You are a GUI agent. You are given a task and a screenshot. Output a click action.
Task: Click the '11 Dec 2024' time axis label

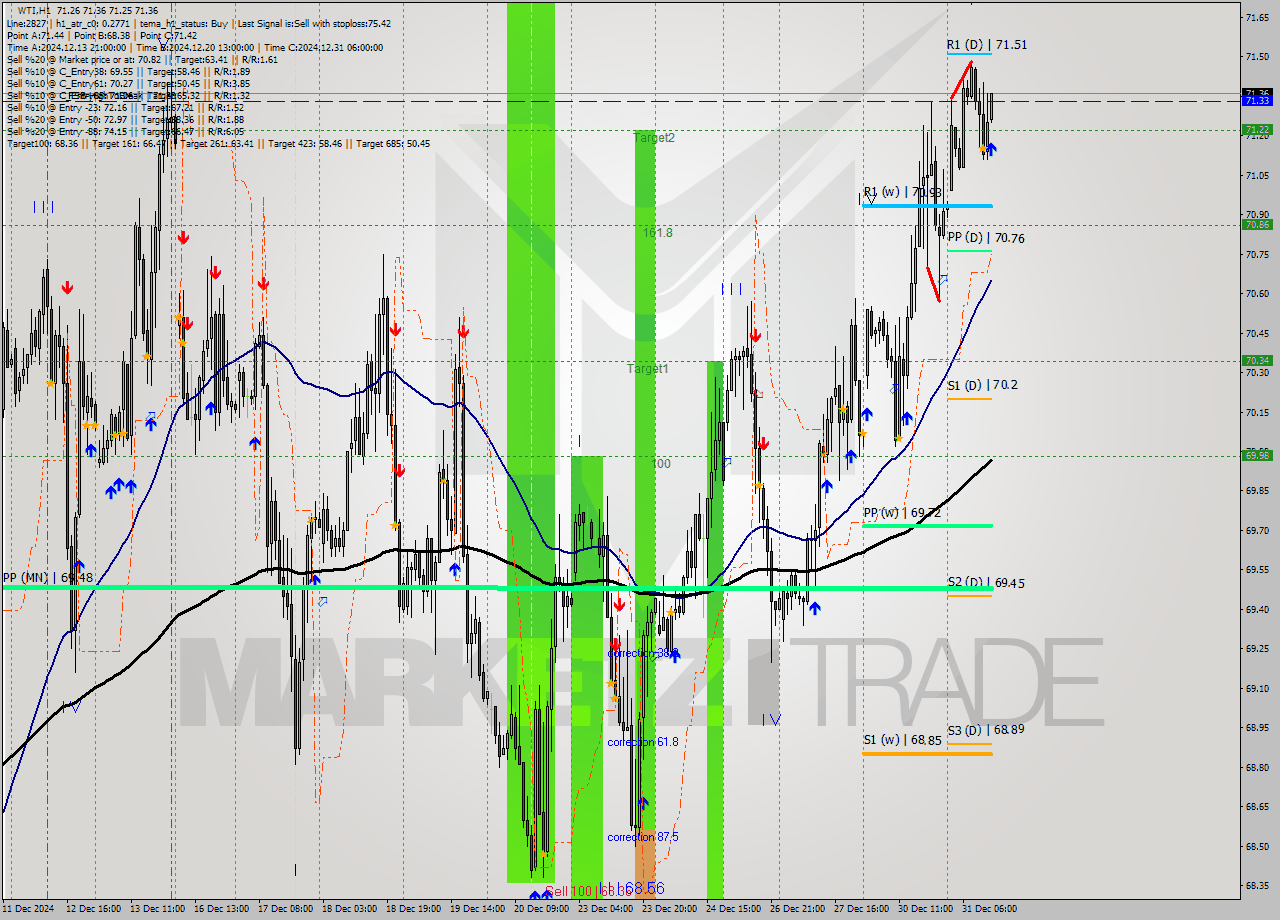click(x=29, y=909)
